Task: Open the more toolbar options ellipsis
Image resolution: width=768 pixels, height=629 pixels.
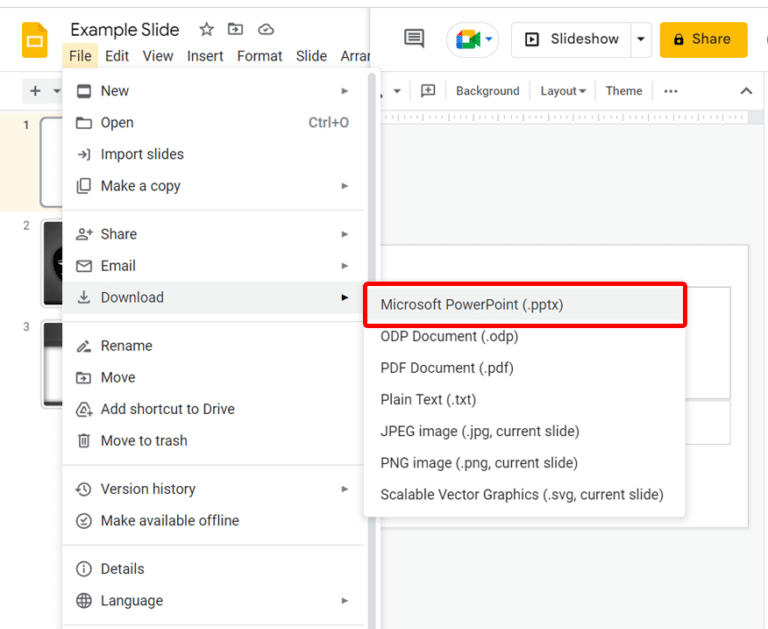Action: [671, 91]
